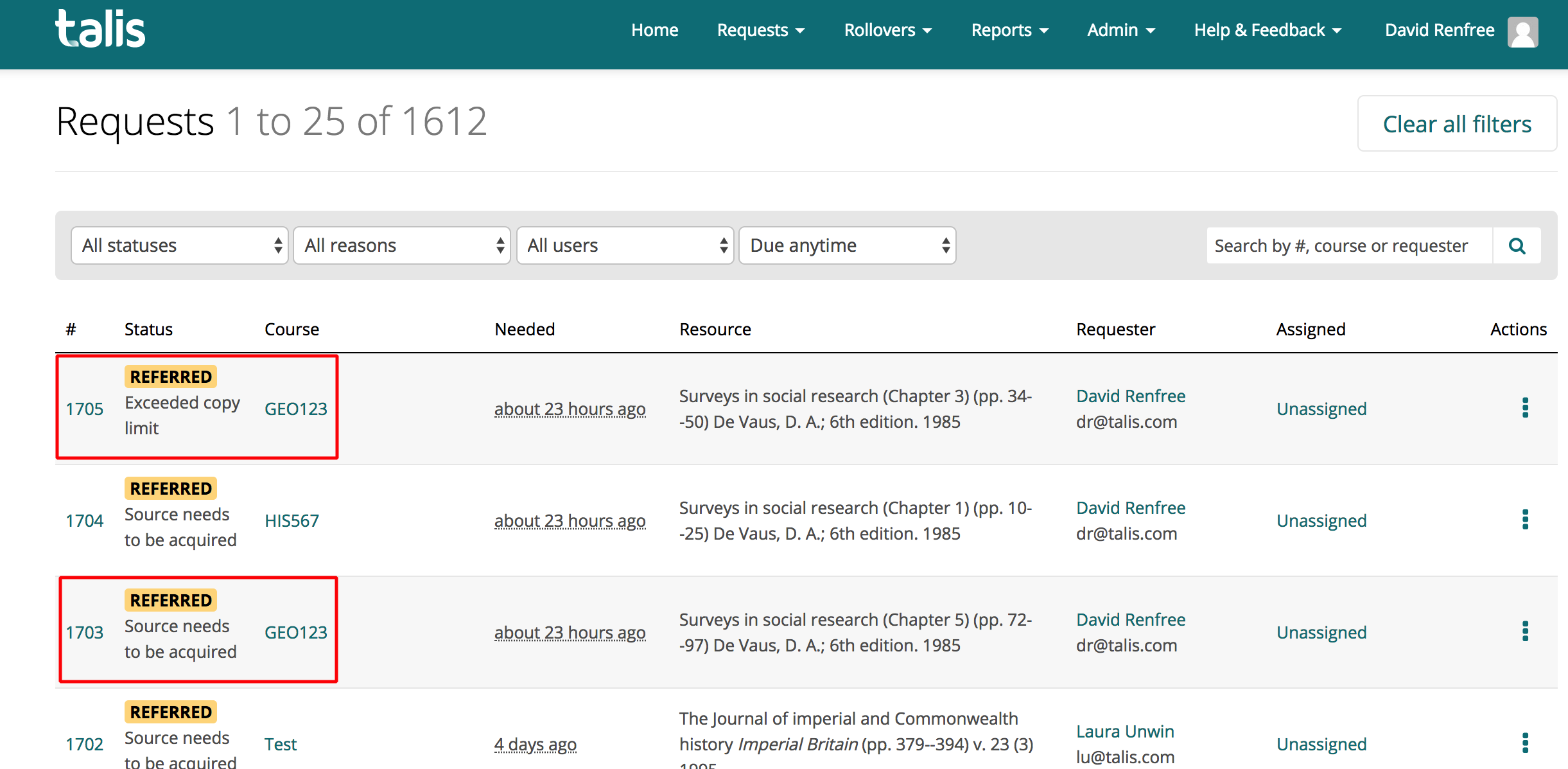Open the All statuses dropdown

point(180,245)
